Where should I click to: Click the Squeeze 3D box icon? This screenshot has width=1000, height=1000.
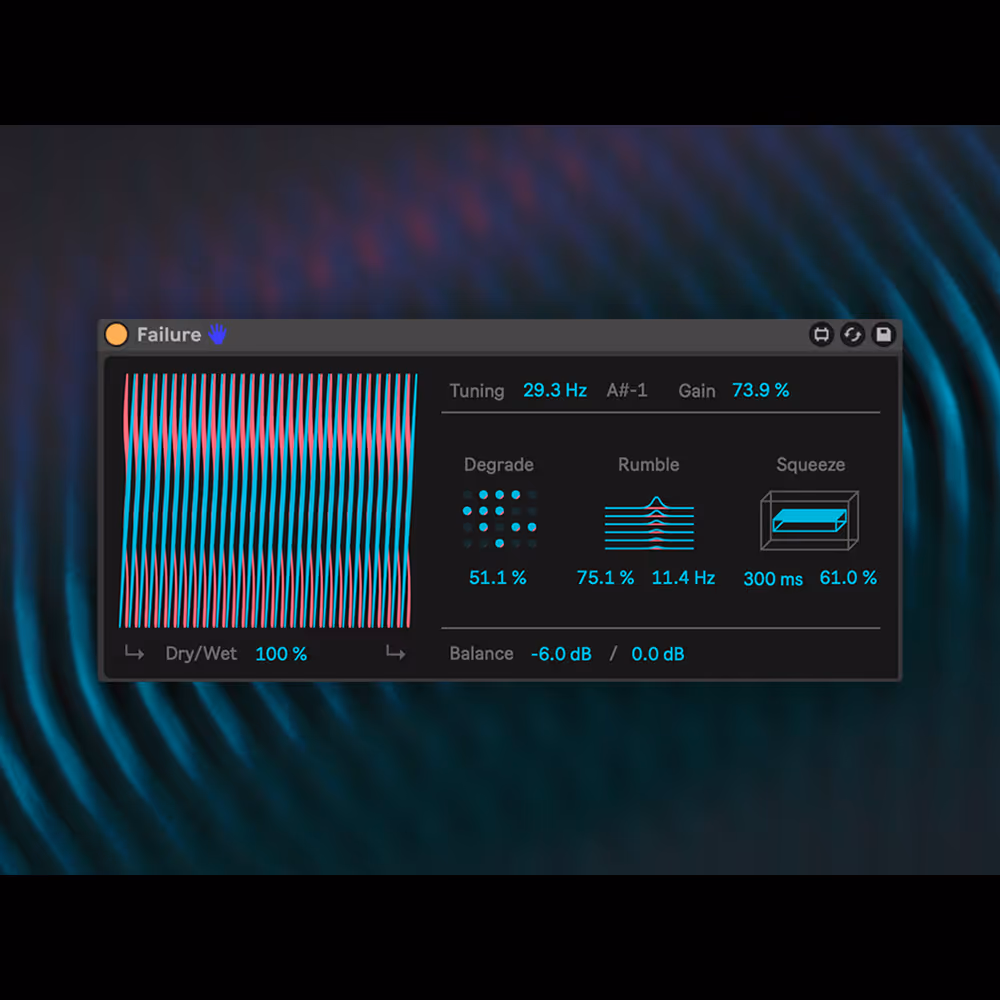tap(809, 520)
